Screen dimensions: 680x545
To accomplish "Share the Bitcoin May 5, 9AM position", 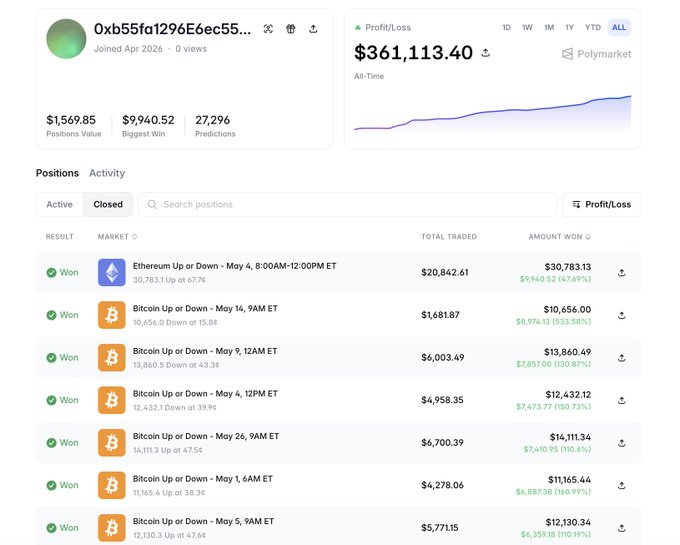I will pyautogui.click(x=621, y=528).
